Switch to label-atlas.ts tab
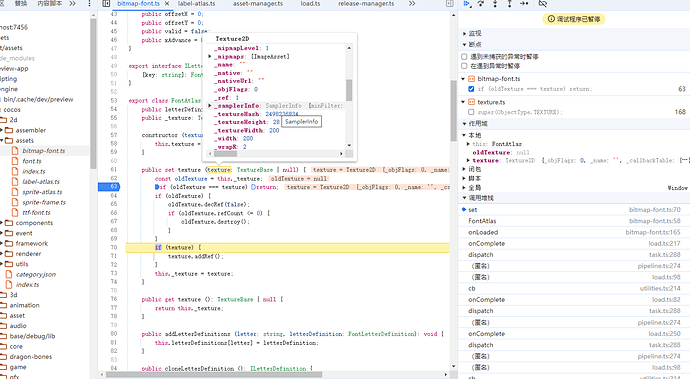 click(x=196, y=4)
